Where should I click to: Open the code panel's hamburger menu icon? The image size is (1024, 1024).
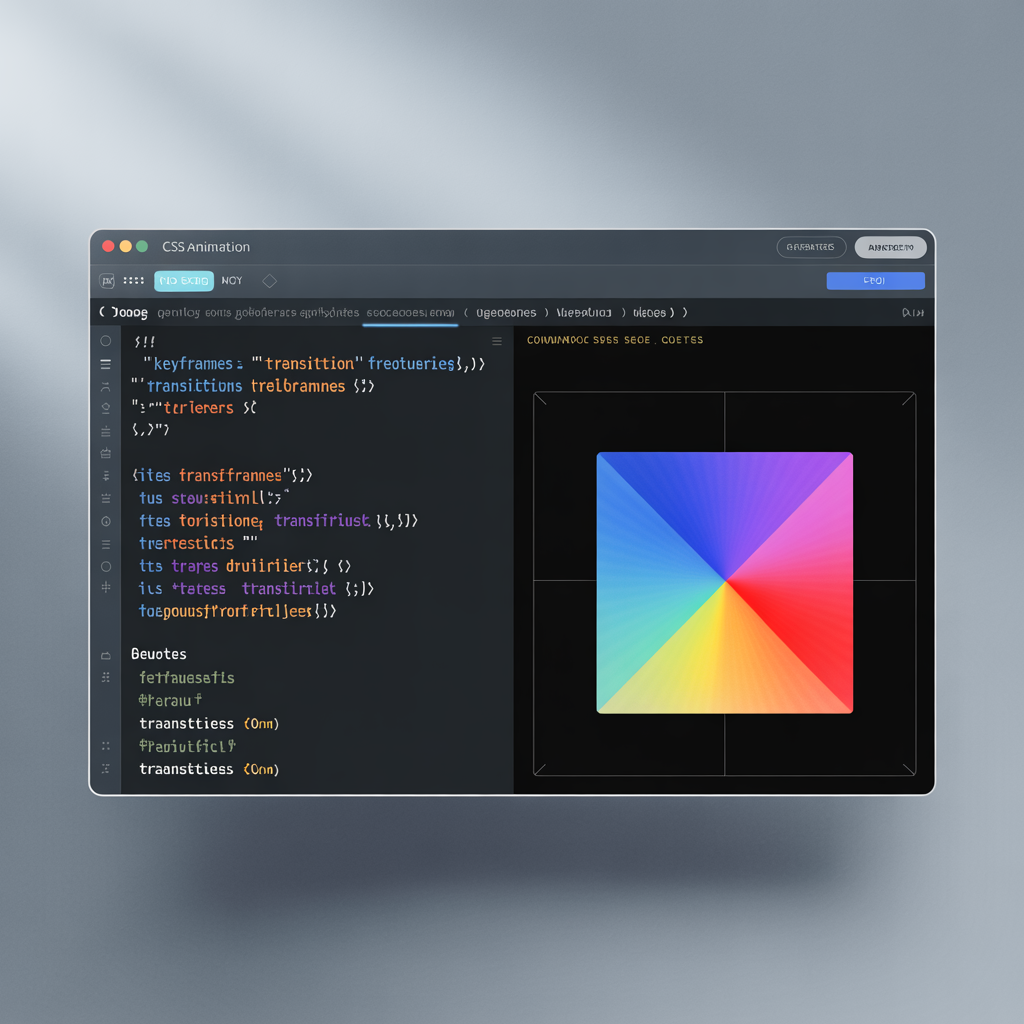(496, 341)
